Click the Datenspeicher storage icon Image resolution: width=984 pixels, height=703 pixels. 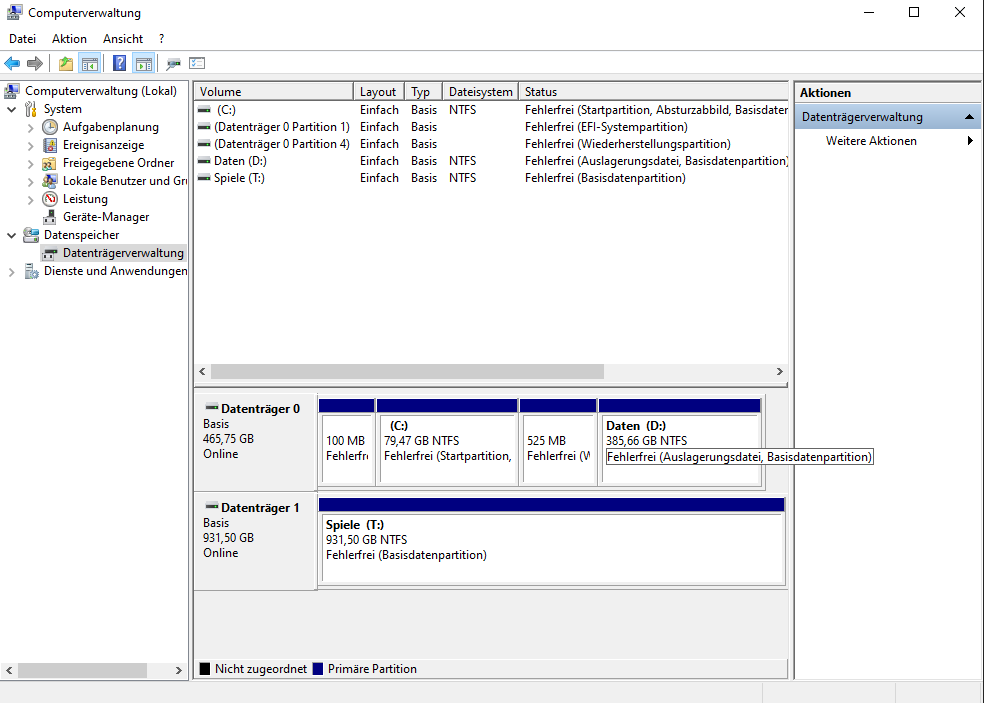[31, 235]
